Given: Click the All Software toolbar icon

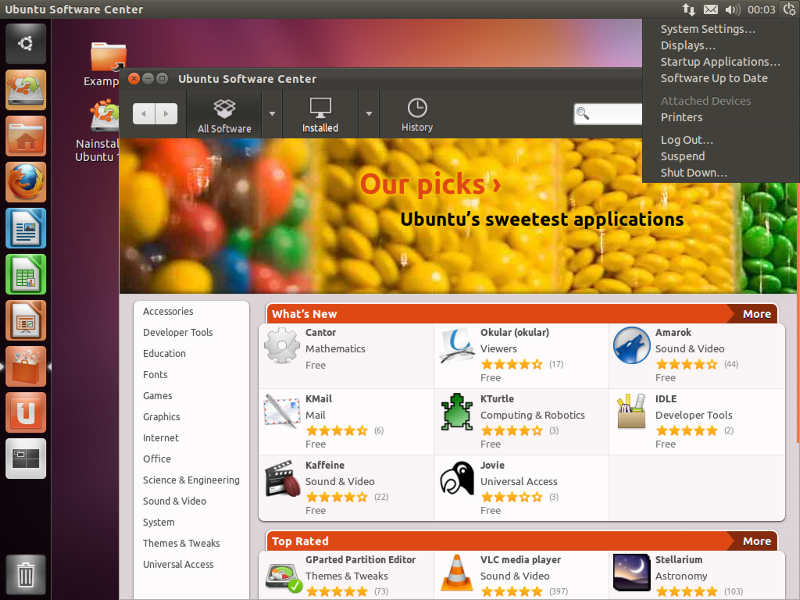Looking at the screenshot, I should coord(224,115).
